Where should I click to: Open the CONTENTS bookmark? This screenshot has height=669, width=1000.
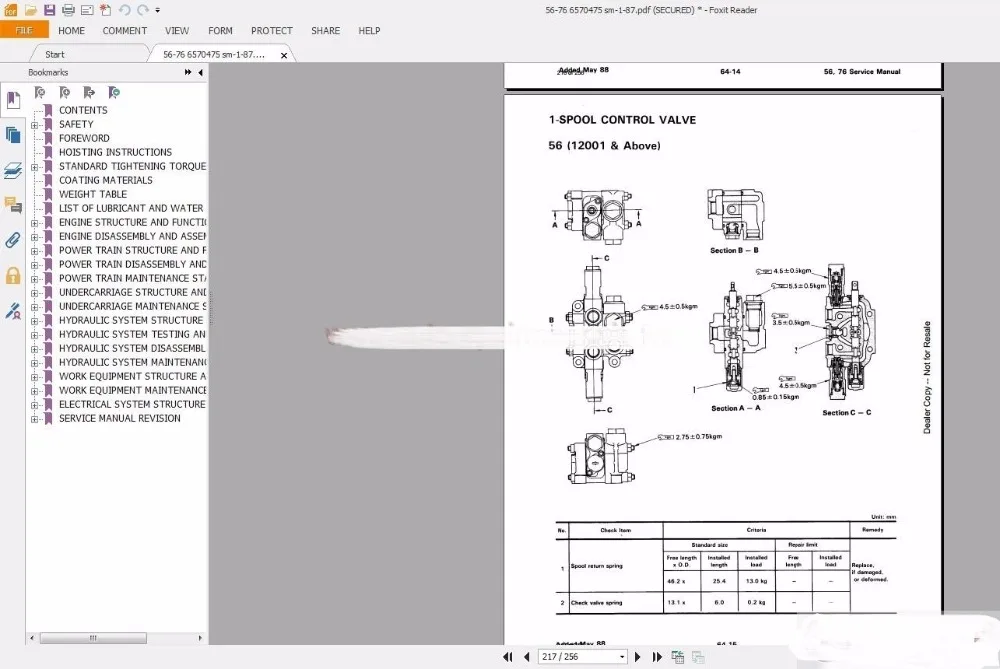(x=83, y=110)
